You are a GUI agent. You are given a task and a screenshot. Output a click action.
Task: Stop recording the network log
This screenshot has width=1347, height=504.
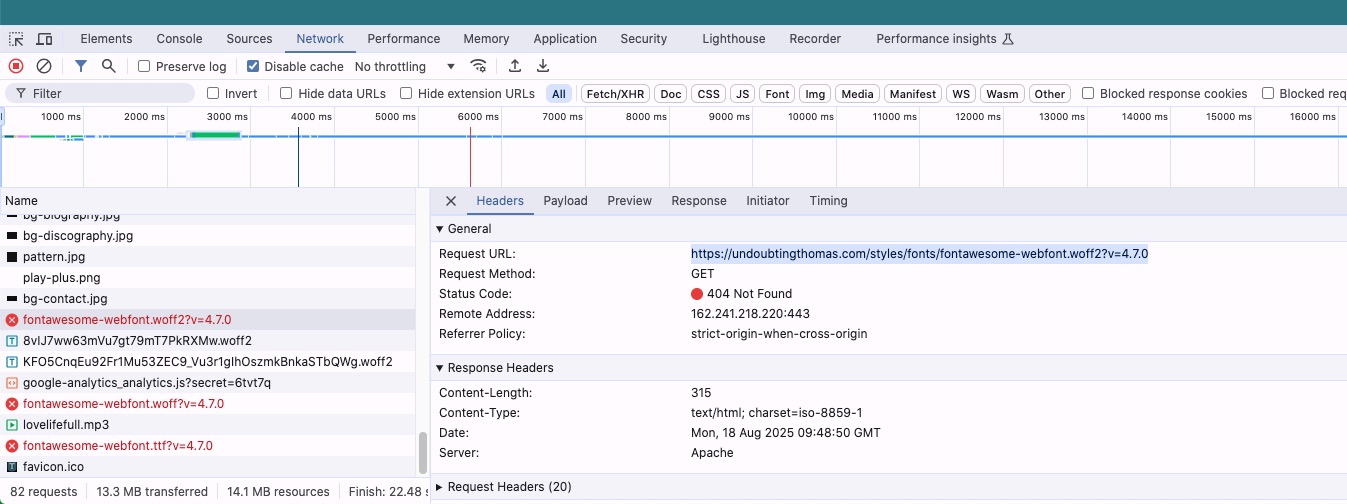pos(16,66)
